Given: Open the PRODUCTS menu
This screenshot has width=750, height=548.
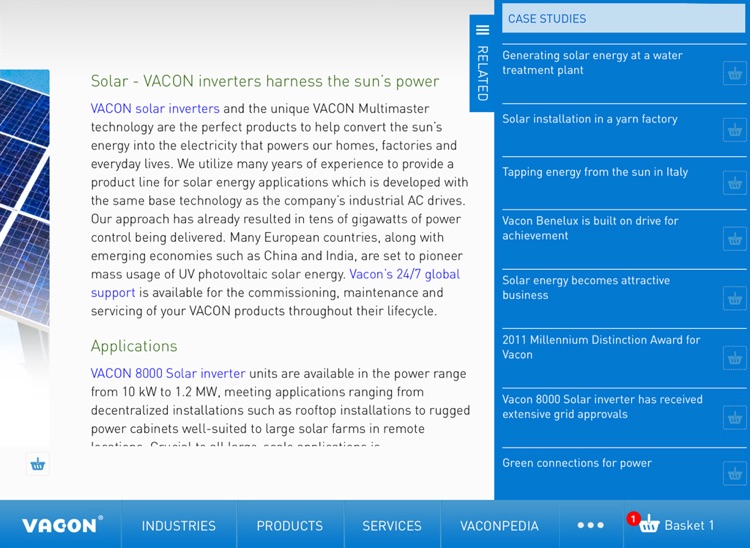Looking at the screenshot, I should (x=290, y=526).
